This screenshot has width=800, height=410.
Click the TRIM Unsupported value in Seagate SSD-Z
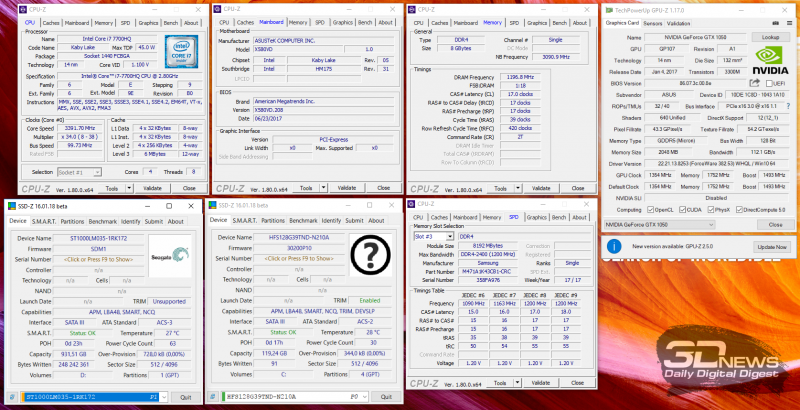click(170, 301)
